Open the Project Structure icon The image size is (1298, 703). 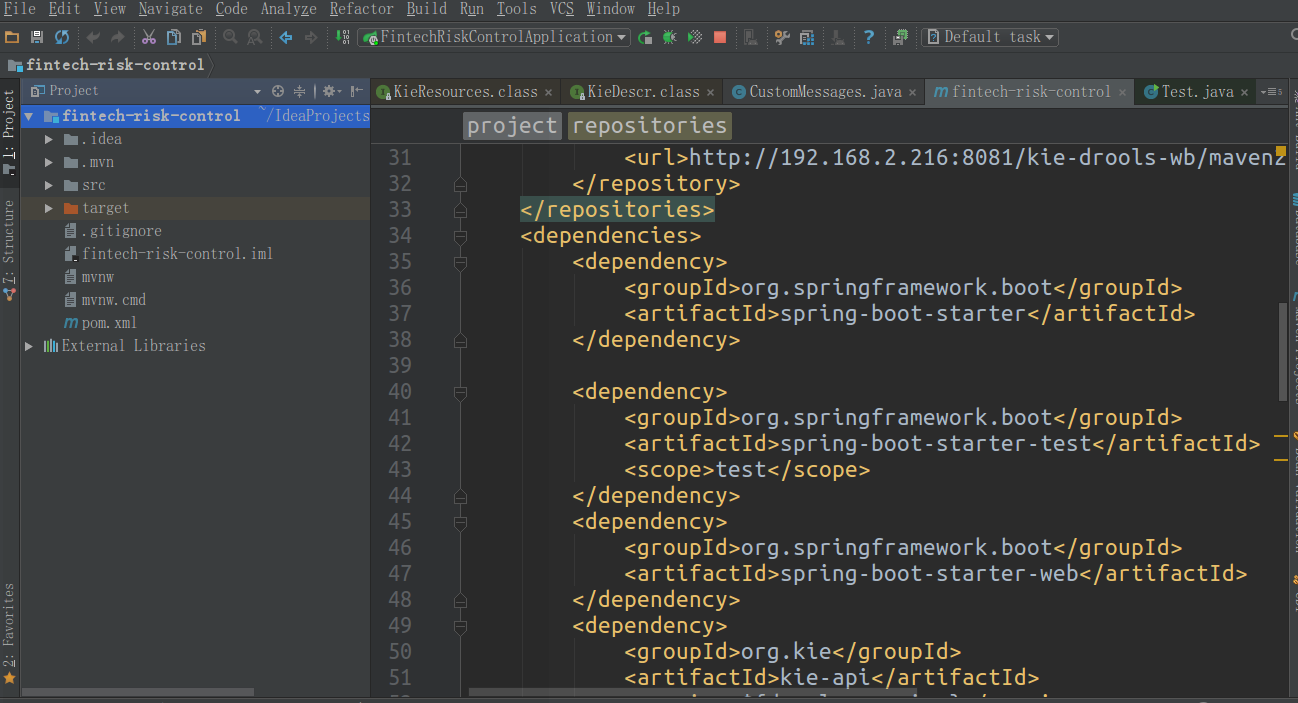tap(807, 37)
